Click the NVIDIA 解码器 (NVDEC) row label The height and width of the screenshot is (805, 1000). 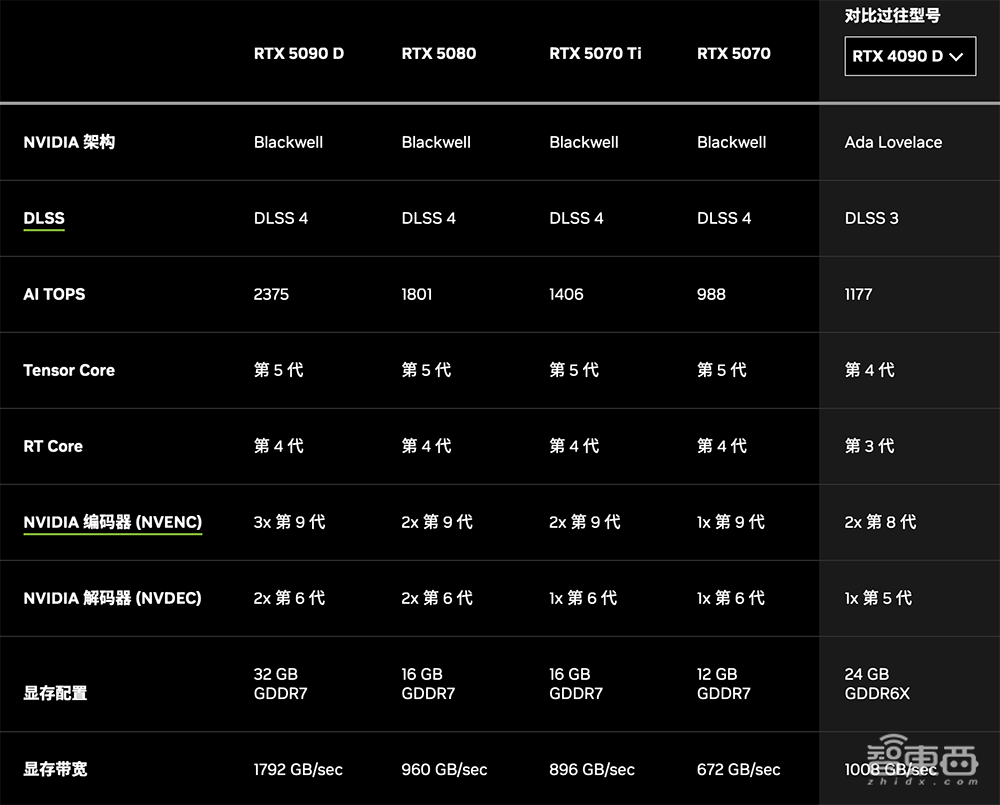click(x=112, y=598)
